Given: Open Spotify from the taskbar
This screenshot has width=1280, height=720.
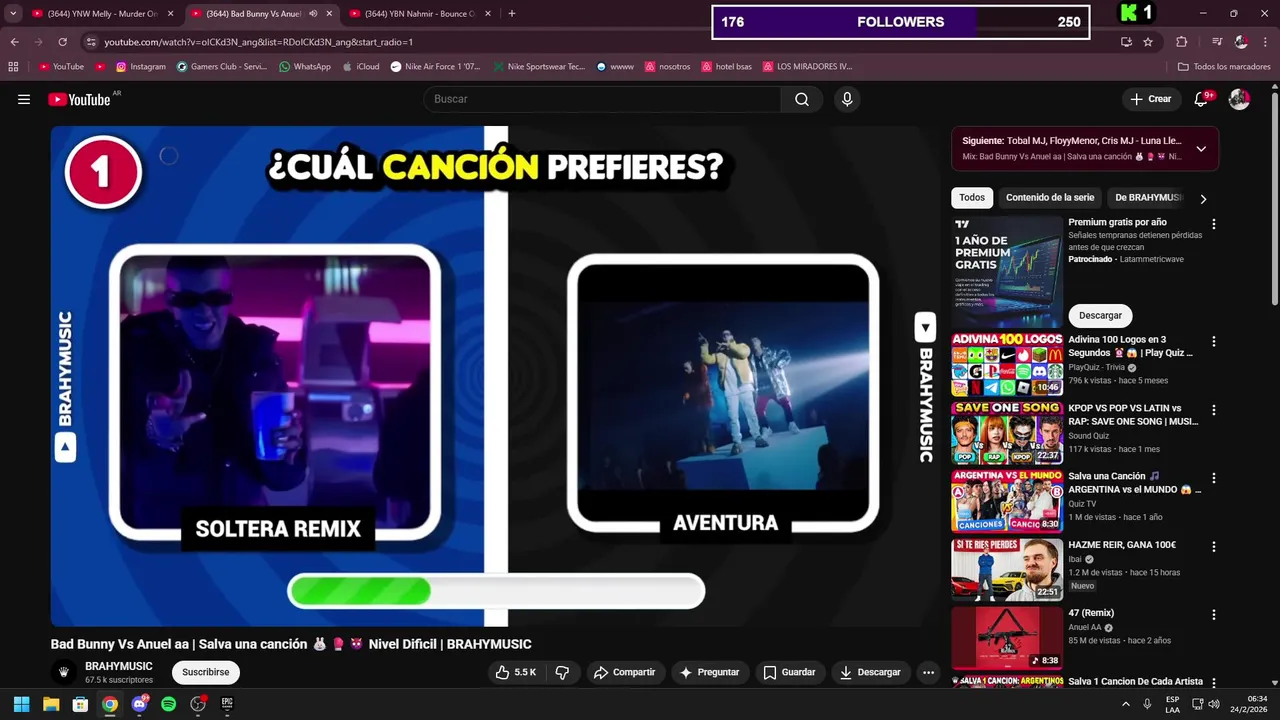Looking at the screenshot, I should tap(168, 704).
